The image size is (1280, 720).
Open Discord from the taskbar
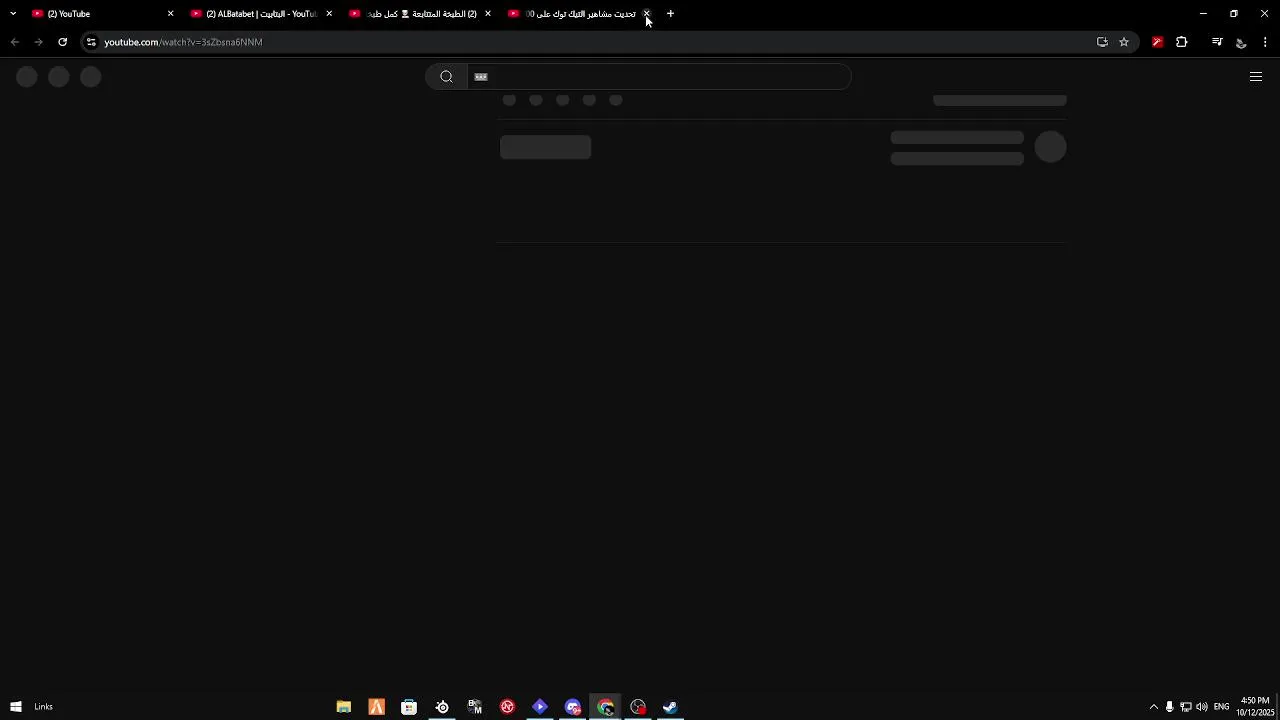(573, 707)
